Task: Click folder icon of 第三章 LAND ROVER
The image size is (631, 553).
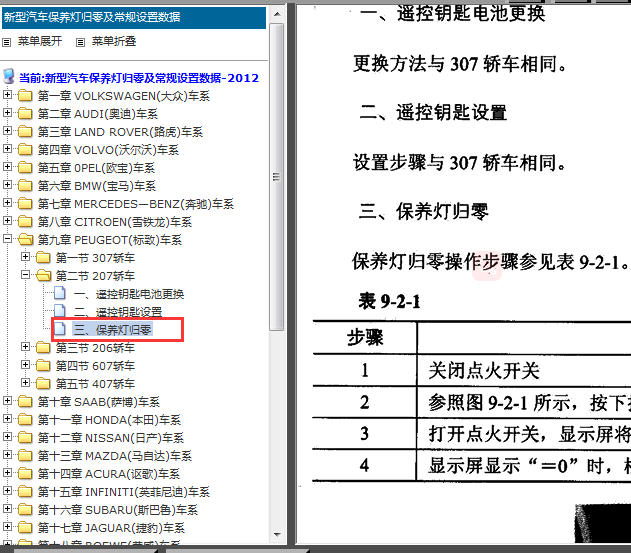Action: [25, 132]
